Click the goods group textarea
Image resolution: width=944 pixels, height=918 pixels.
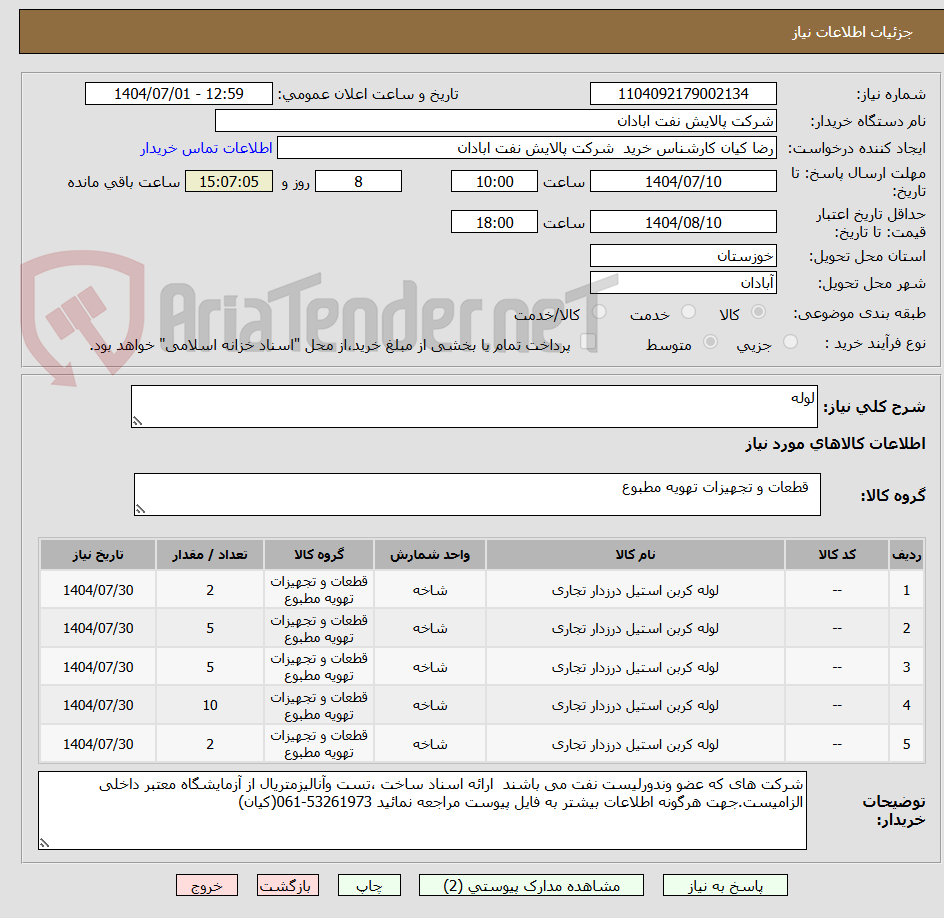tap(477, 494)
